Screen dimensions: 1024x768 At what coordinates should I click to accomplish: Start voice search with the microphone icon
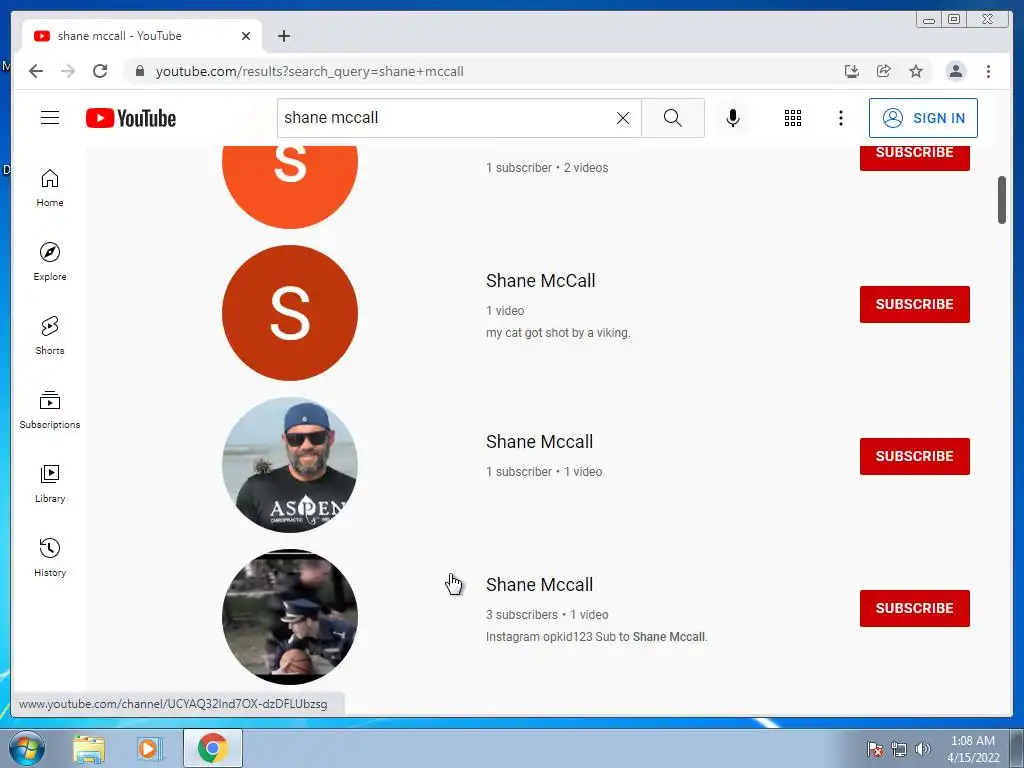(733, 118)
